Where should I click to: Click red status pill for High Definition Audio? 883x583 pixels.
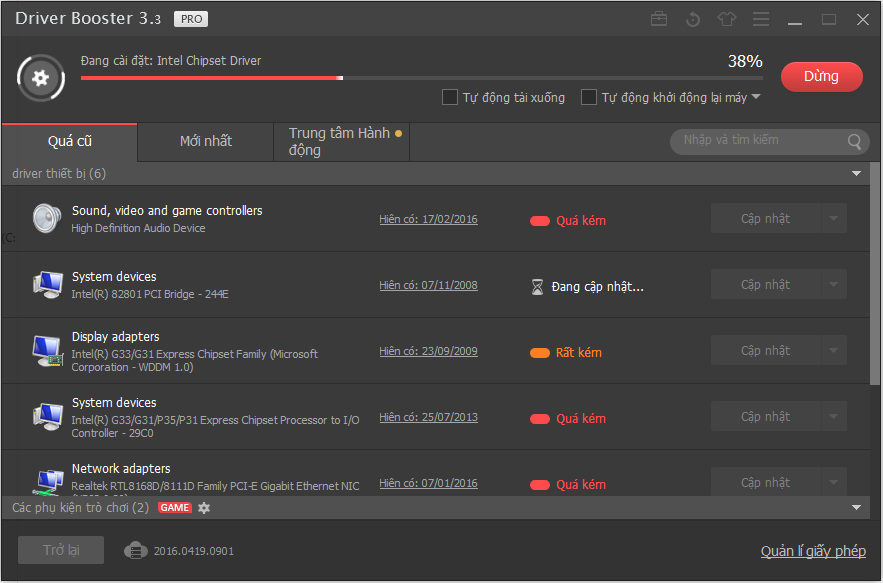pyautogui.click(x=539, y=221)
